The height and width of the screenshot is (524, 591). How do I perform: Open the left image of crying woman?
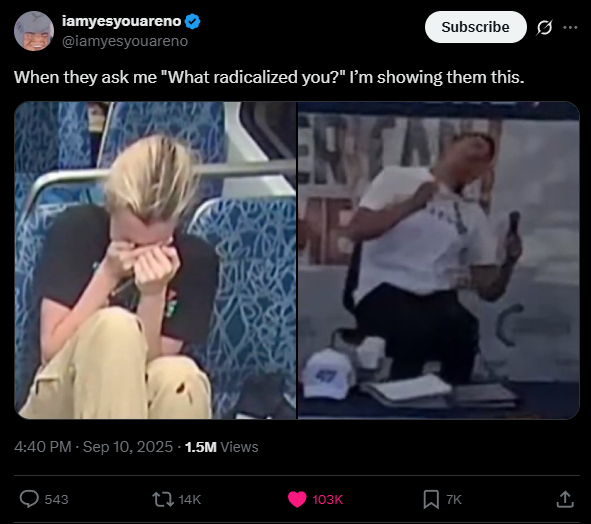(155, 260)
